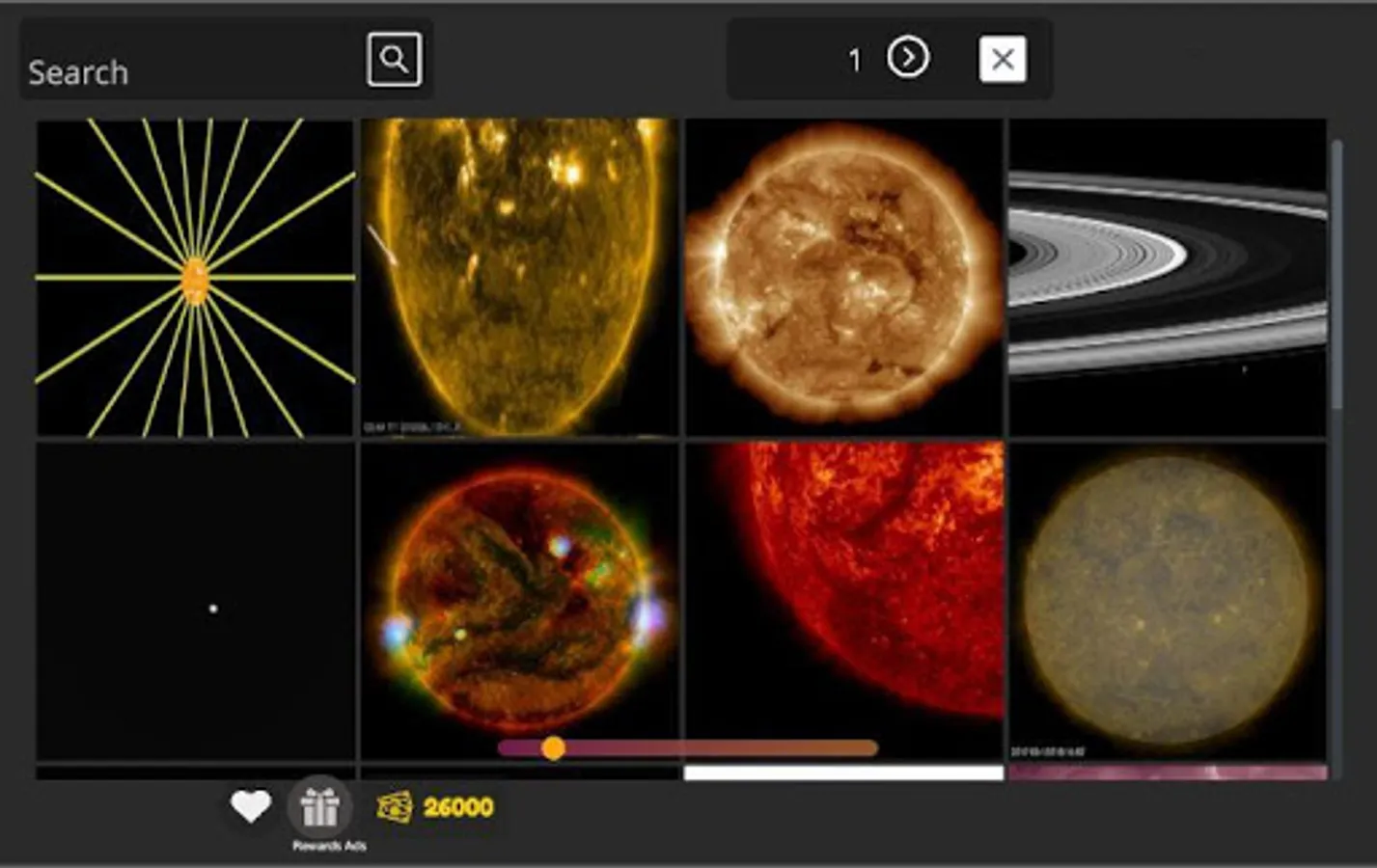The image size is (1377, 868).
Task: Select the grayscale Saturn rings image
Action: pos(1168,278)
